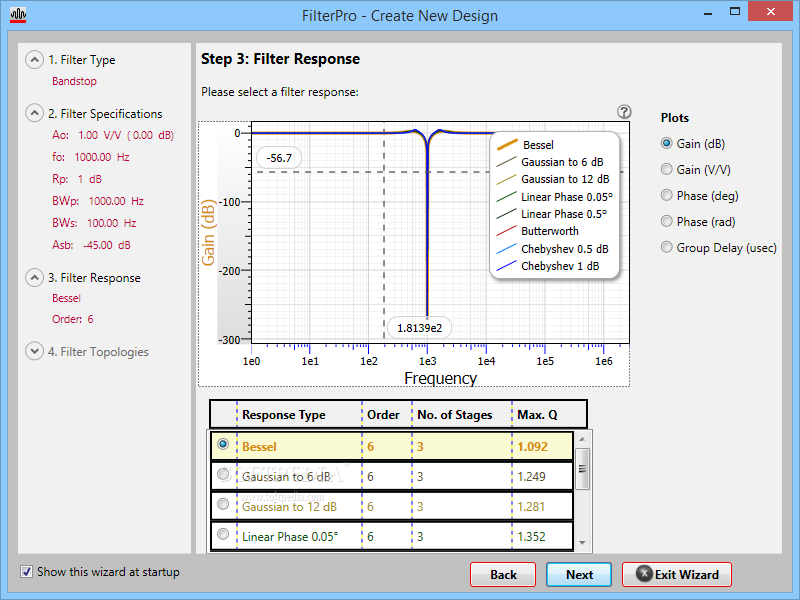Screen dimensions: 800x600
Task: Maximize the FilterPro window
Action: 735,12
